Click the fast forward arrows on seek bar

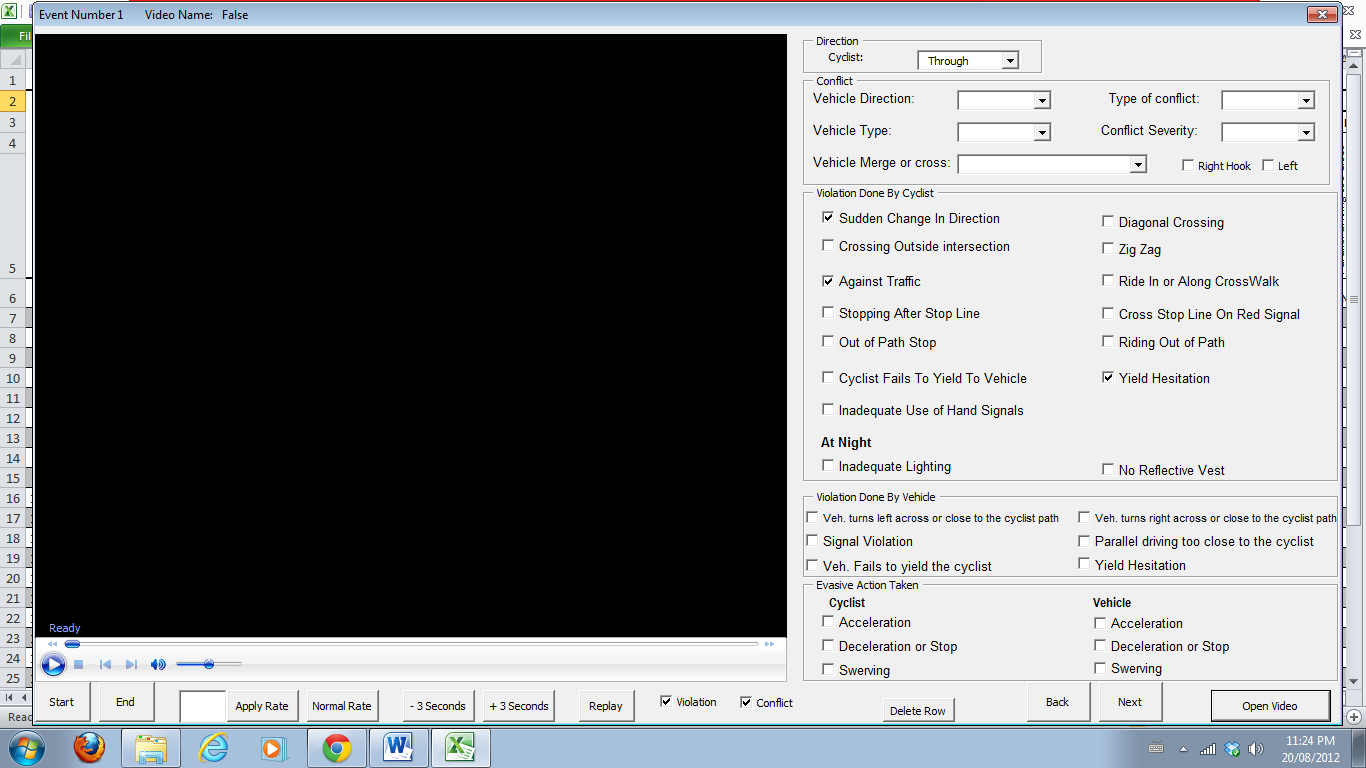click(769, 644)
